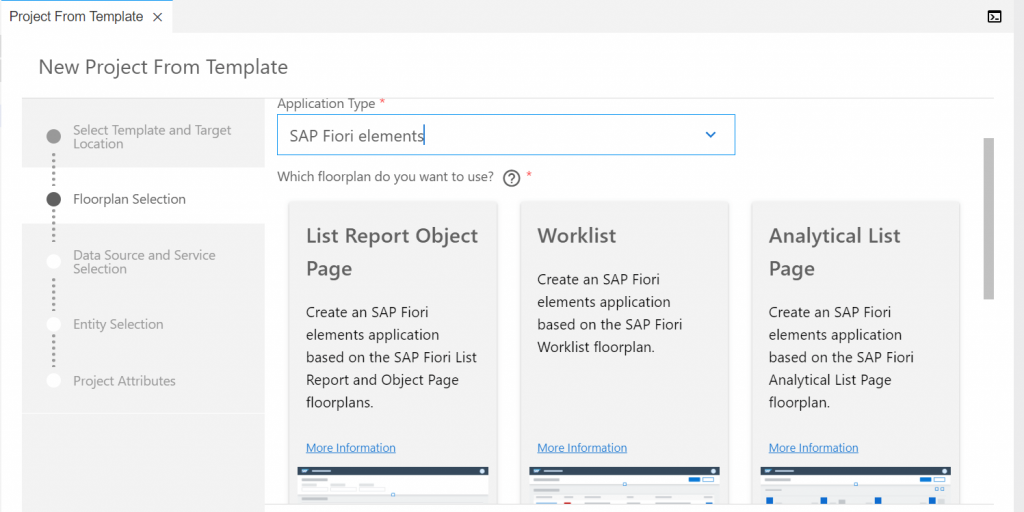1024x512 pixels.
Task: Choose the Worklist floorplan card
Action: point(624,353)
